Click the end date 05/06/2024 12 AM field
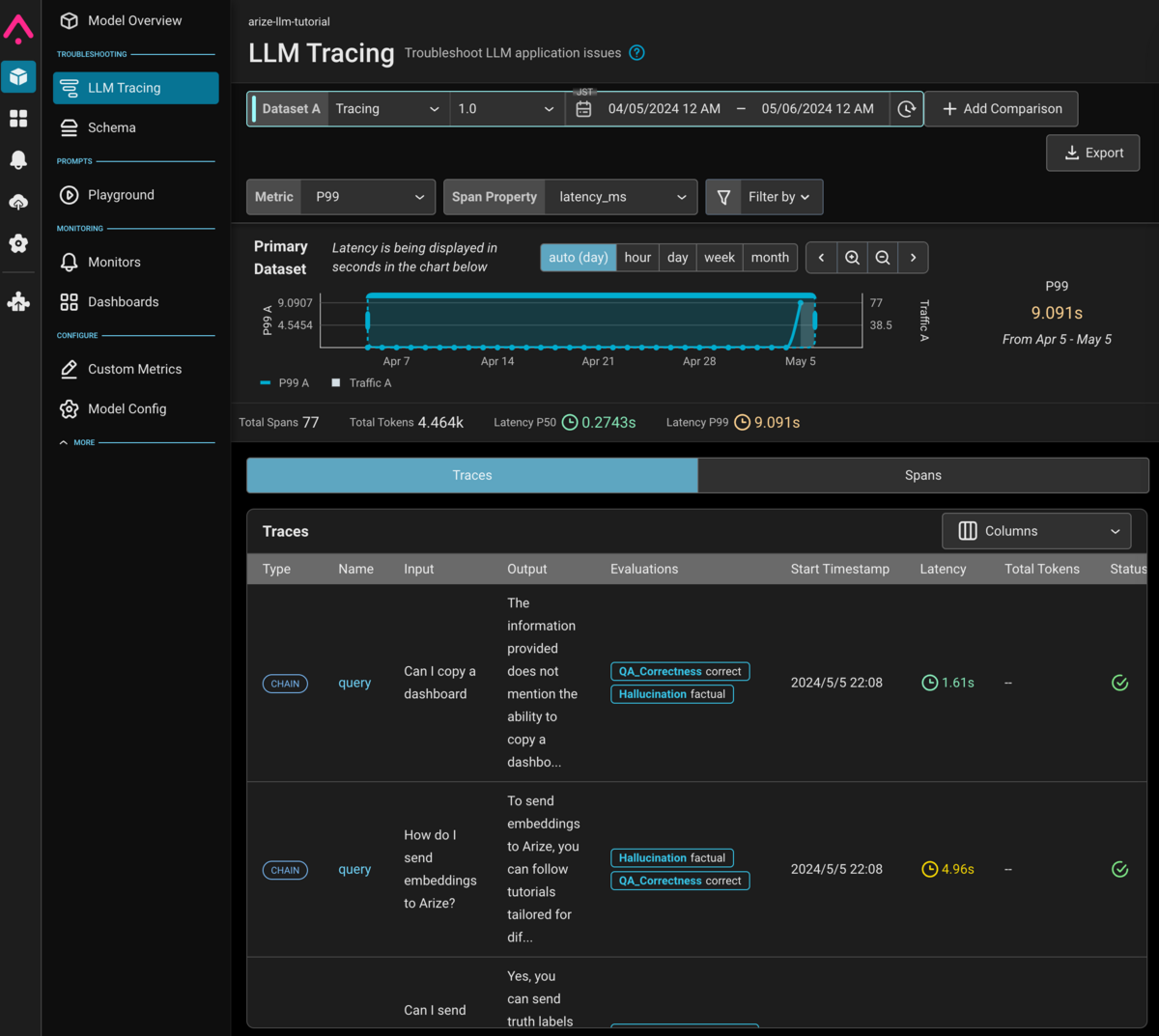Viewport: 1159px width, 1036px height. pos(817,109)
